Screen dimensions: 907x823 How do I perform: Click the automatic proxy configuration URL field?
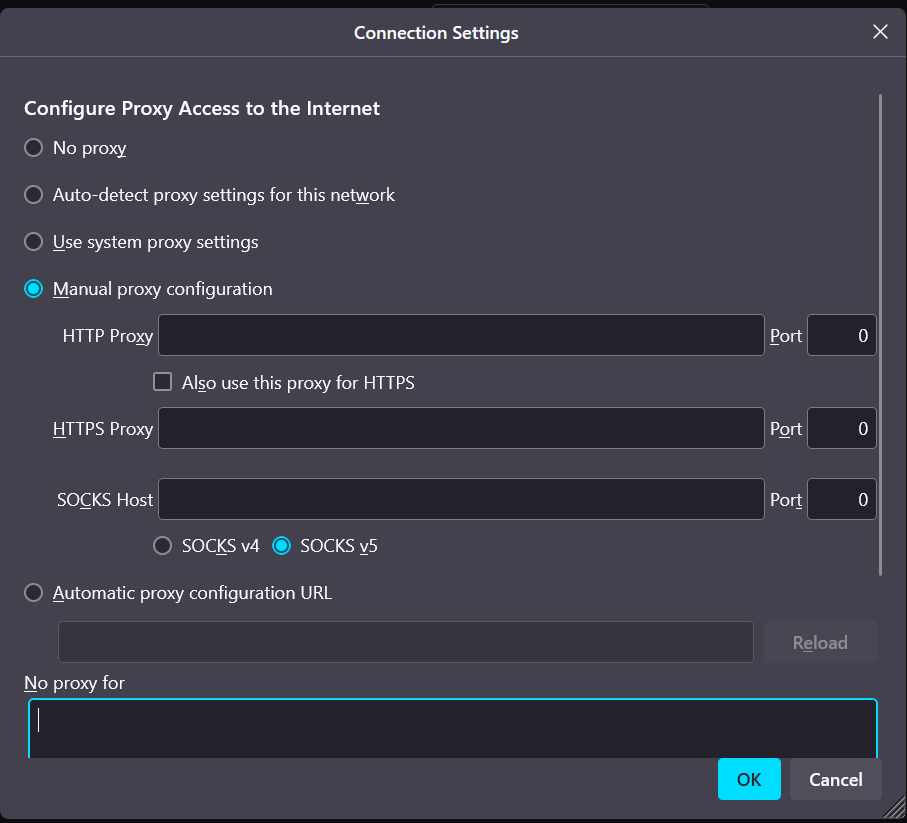pos(405,642)
